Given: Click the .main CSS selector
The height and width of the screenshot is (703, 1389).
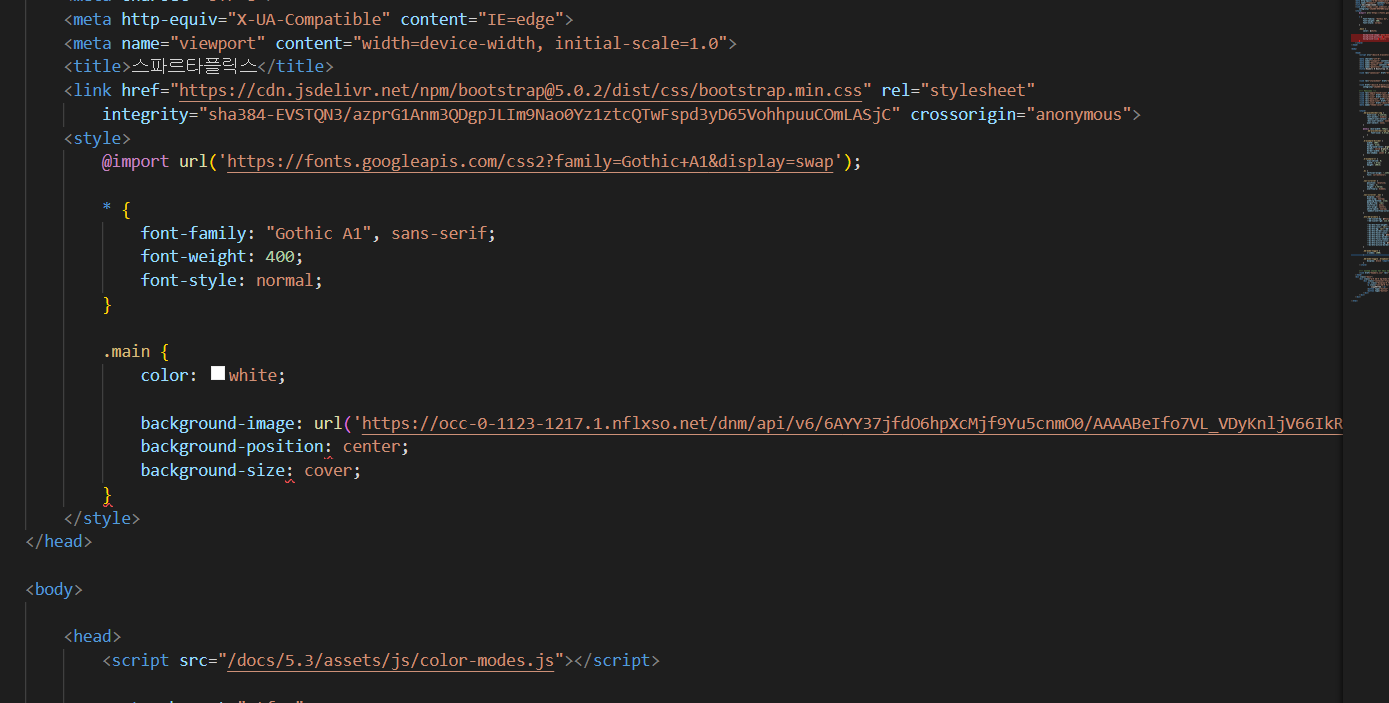Looking at the screenshot, I should [127, 352].
